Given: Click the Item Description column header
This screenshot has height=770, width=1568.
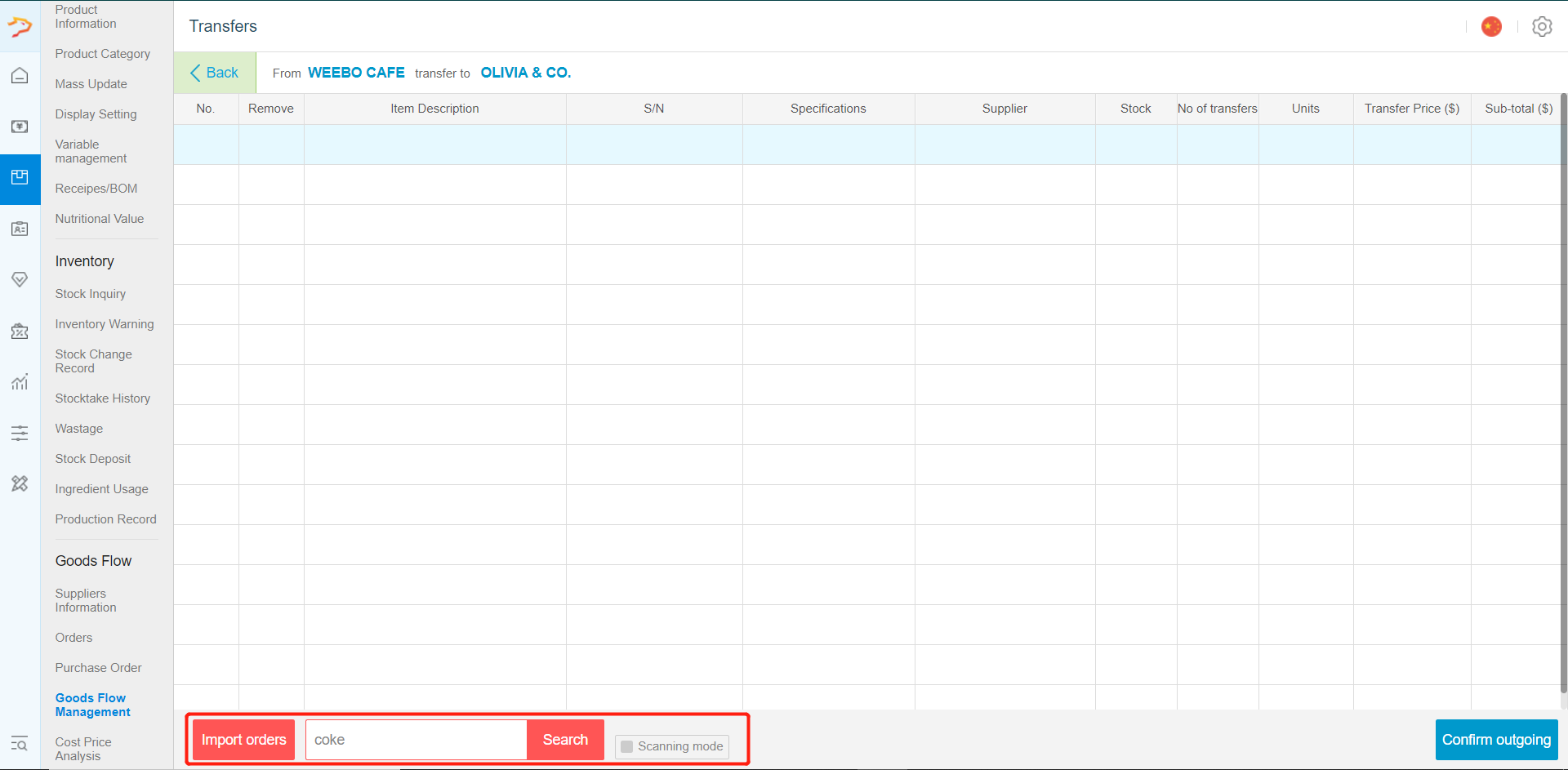Looking at the screenshot, I should (434, 109).
